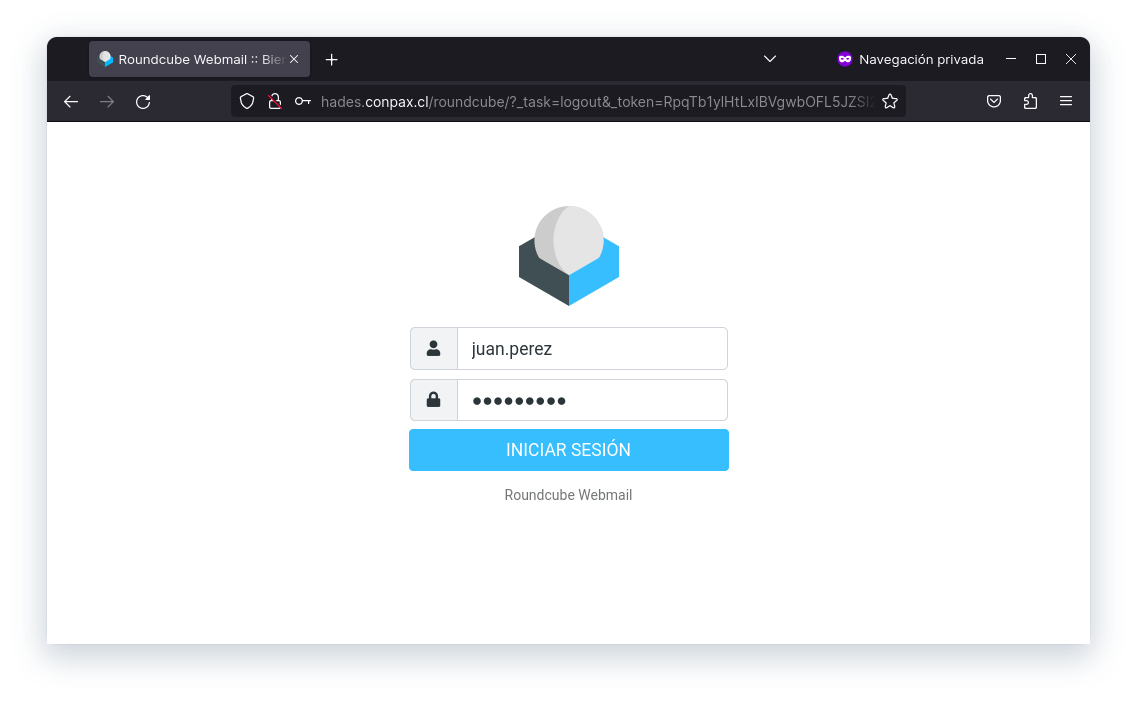Click the forward navigation arrow
Viewport: 1137px width, 701px height.
tap(107, 102)
